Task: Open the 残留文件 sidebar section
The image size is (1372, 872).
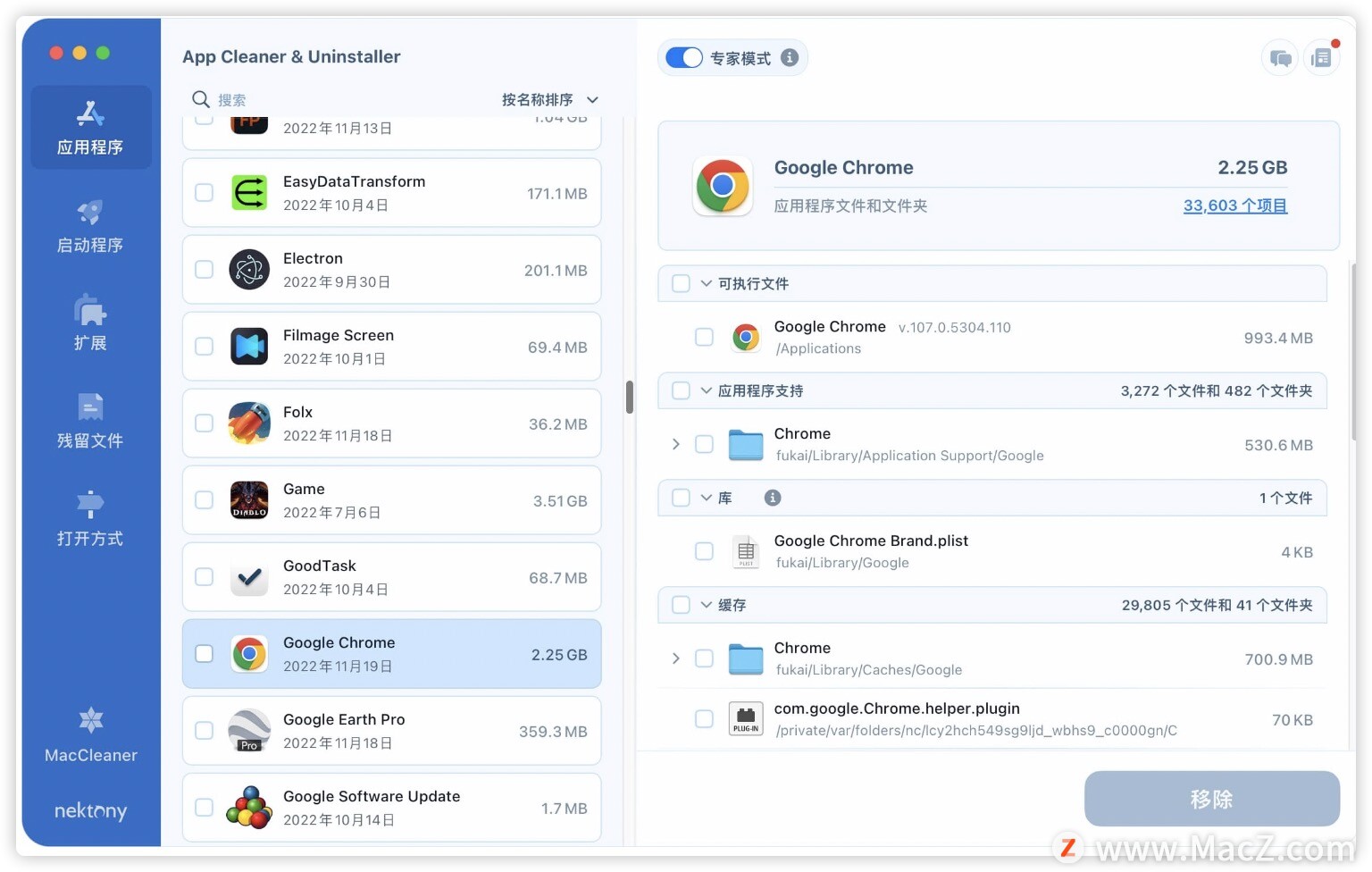Action: click(x=90, y=422)
